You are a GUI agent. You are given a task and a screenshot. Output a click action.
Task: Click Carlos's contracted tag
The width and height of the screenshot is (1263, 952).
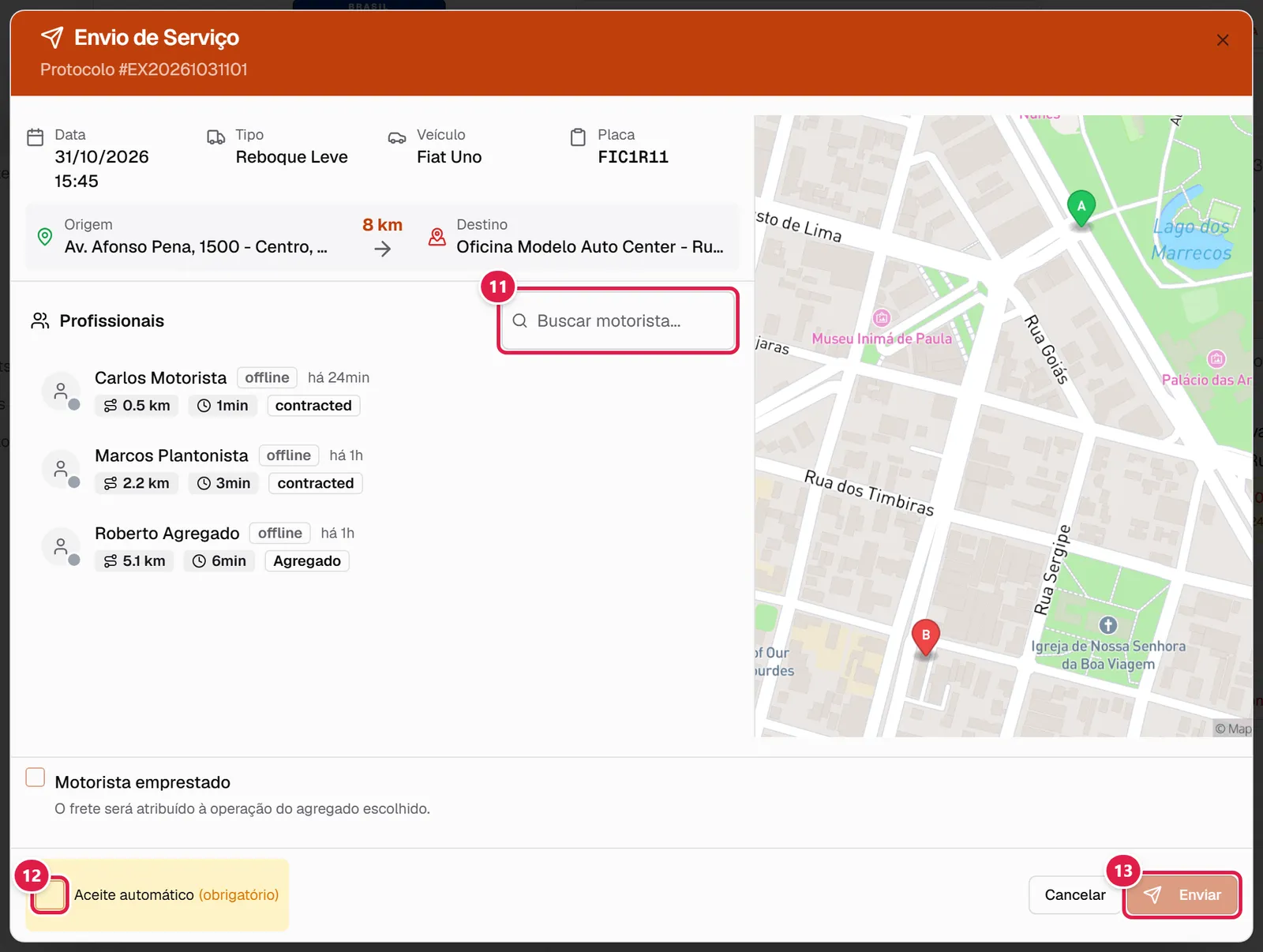tap(313, 405)
